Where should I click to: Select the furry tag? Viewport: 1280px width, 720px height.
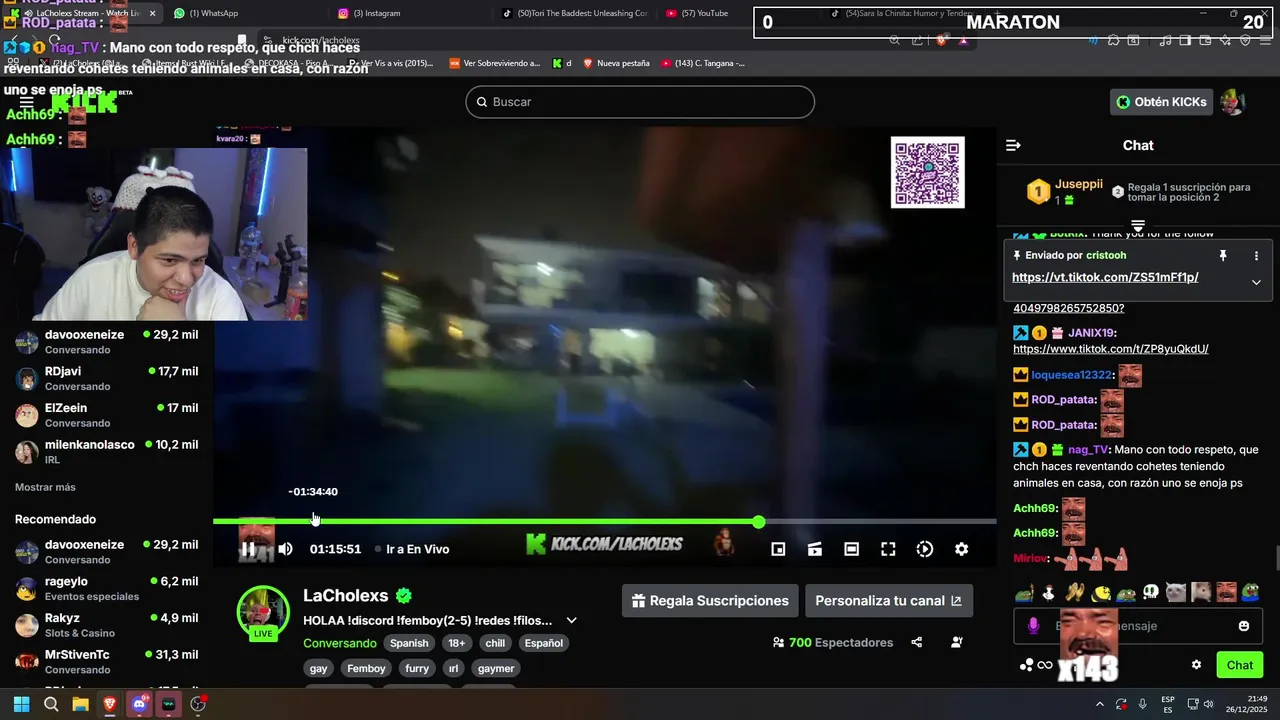coord(417,668)
